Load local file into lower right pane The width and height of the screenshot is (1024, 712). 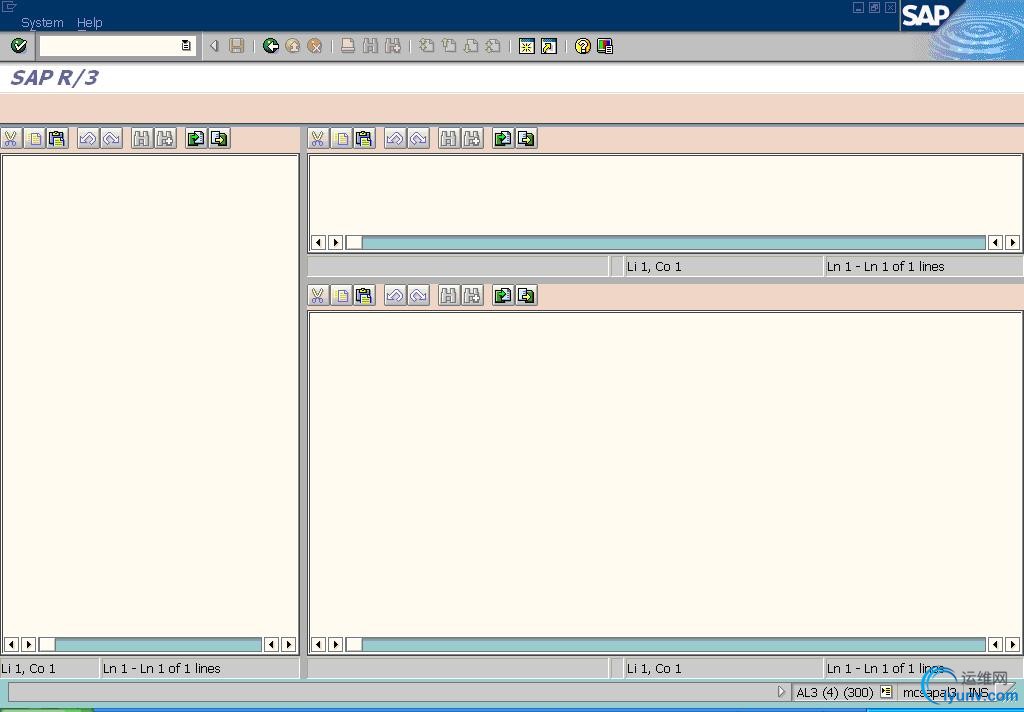click(x=503, y=296)
